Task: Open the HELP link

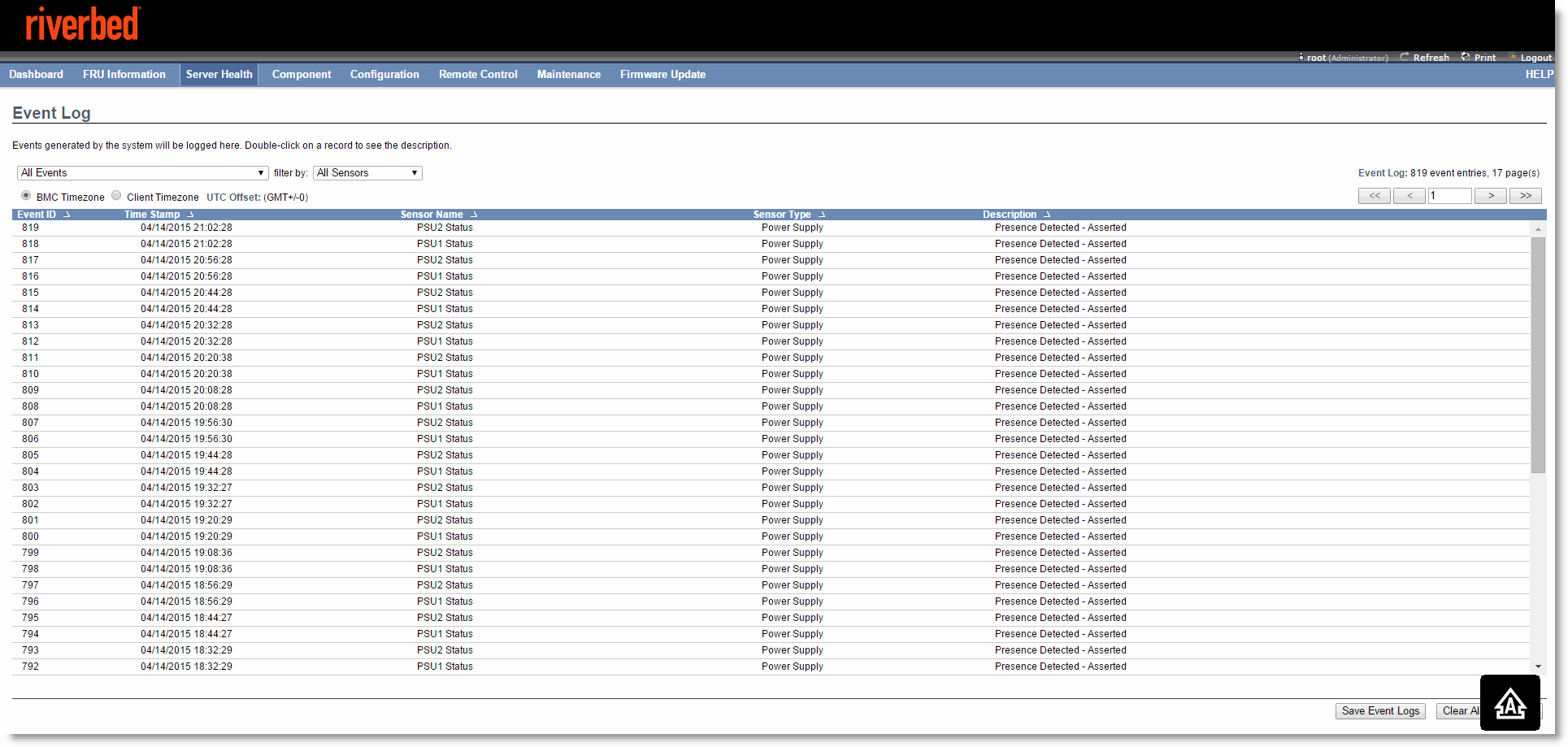Action: pos(1539,74)
